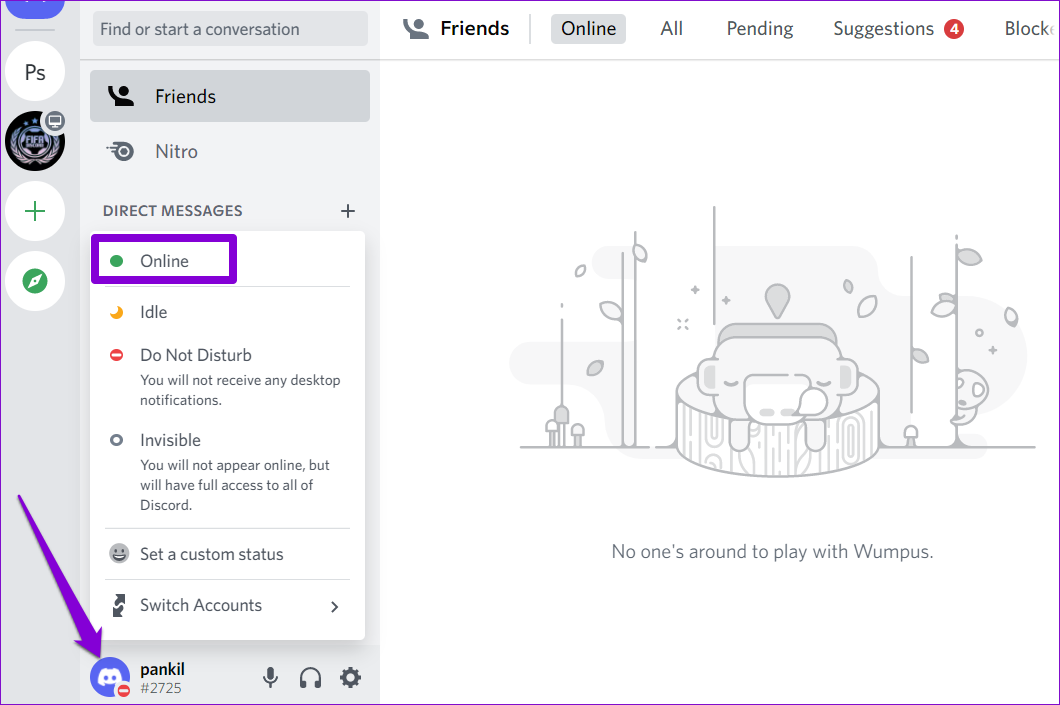Expand the Switch Accounts submenu arrow
This screenshot has width=1060, height=705.
(335, 606)
